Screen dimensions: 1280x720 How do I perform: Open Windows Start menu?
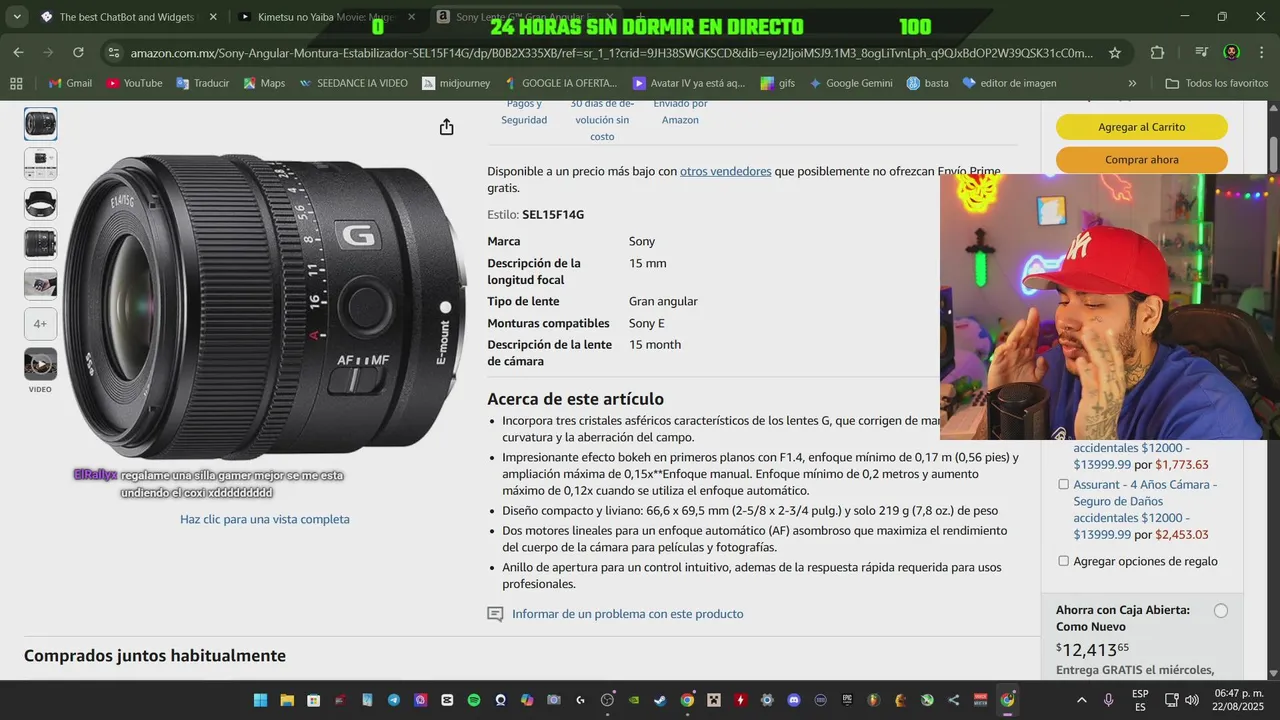click(x=260, y=700)
